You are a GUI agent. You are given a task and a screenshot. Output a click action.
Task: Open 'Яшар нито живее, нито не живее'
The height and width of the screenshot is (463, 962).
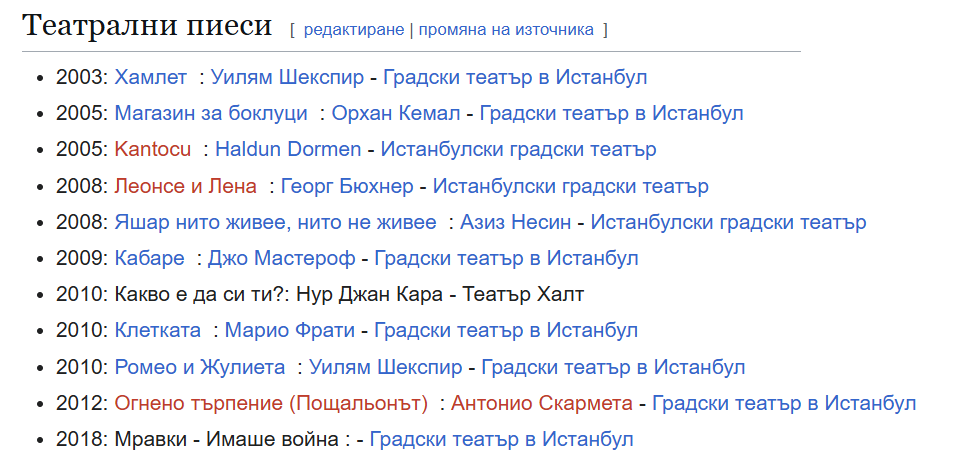pyautogui.click(x=275, y=222)
